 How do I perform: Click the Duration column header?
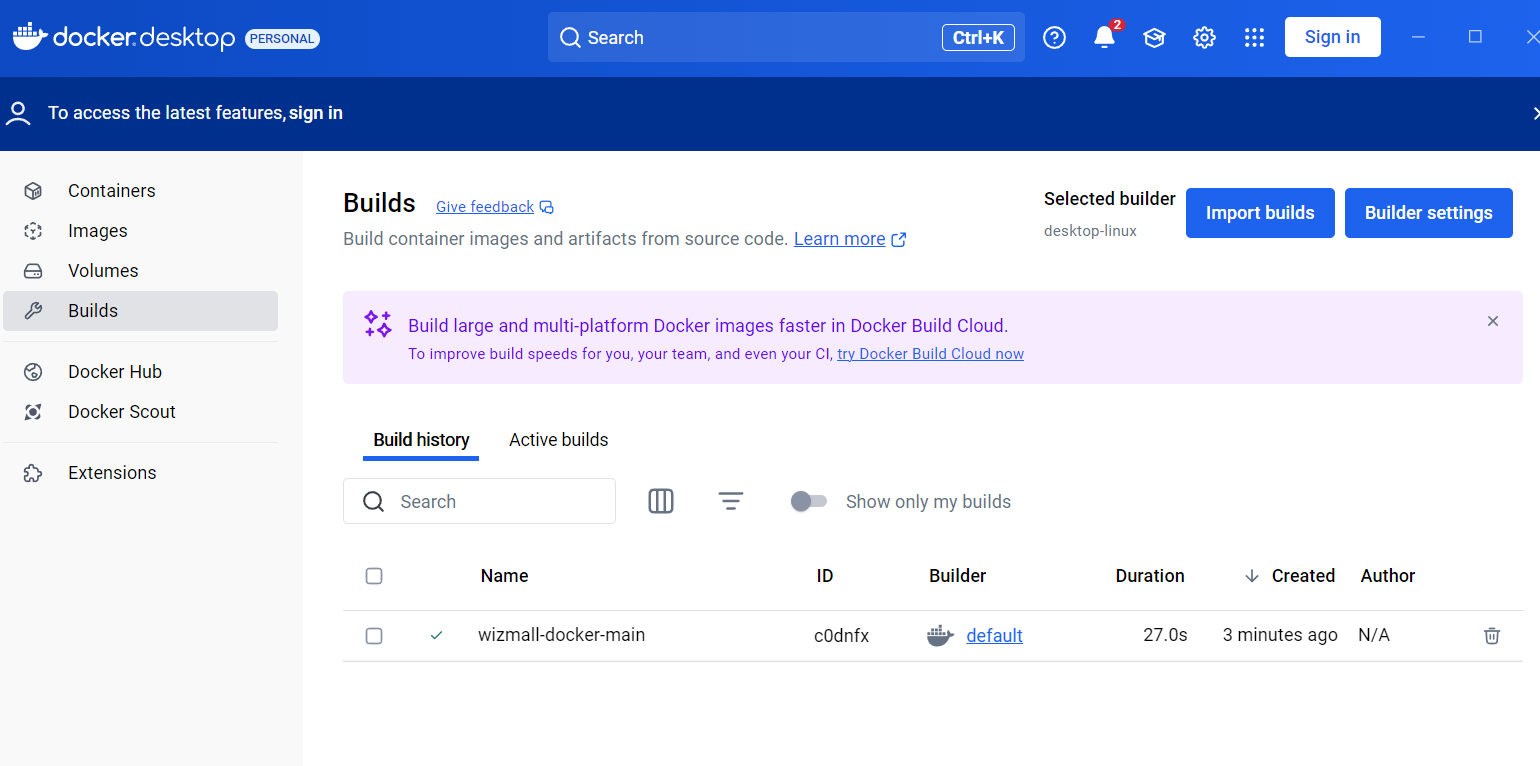(x=1150, y=576)
